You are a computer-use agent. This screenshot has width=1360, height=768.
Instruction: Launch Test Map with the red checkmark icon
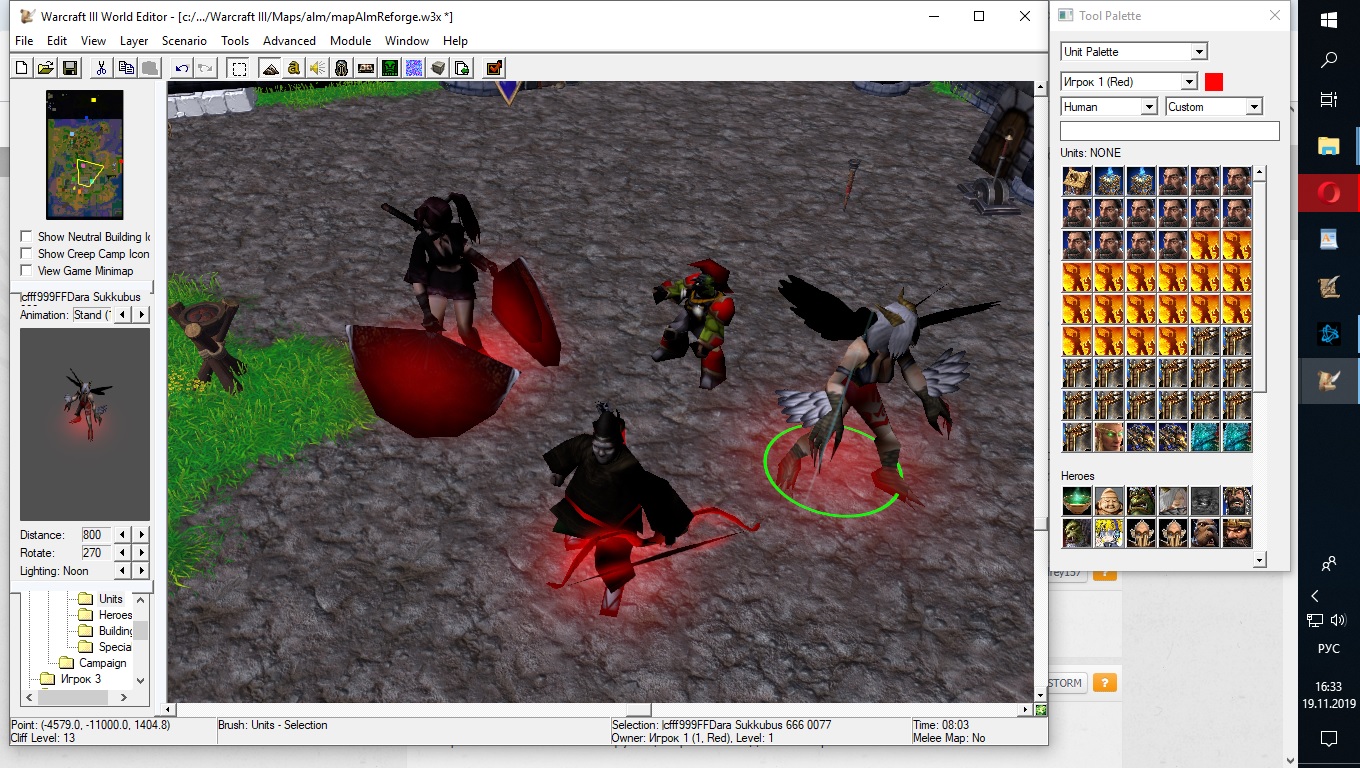point(494,68)
